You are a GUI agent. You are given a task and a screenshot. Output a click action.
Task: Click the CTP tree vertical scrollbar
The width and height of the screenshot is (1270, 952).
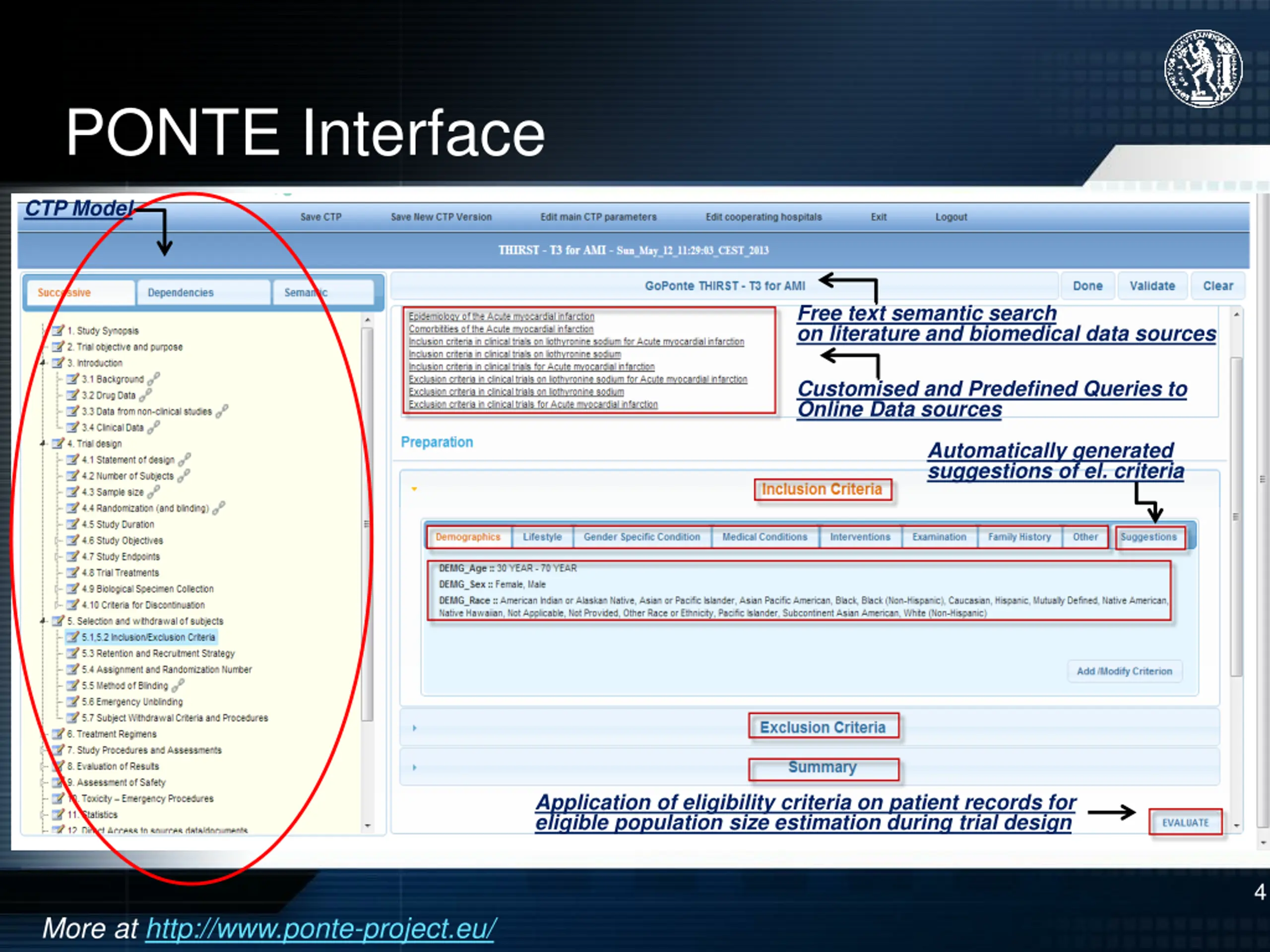pyautogui.click(x=368, y=524)
